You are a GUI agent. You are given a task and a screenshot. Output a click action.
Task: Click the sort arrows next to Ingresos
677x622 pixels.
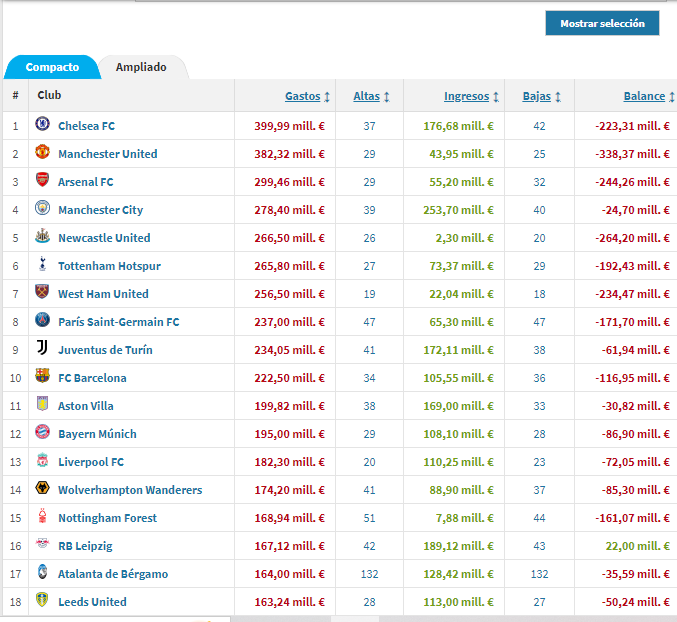pyautogui.click(x=496, y=97)
